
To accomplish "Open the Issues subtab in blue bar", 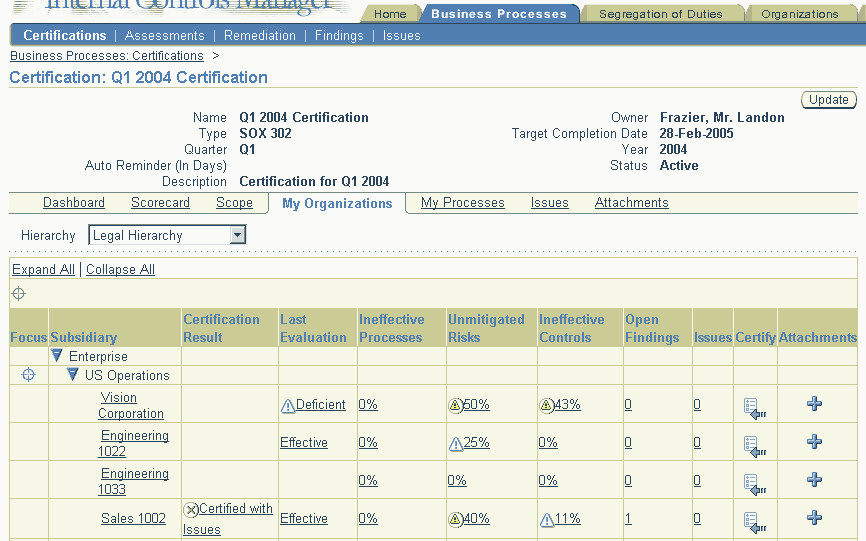I will point(402,35).
